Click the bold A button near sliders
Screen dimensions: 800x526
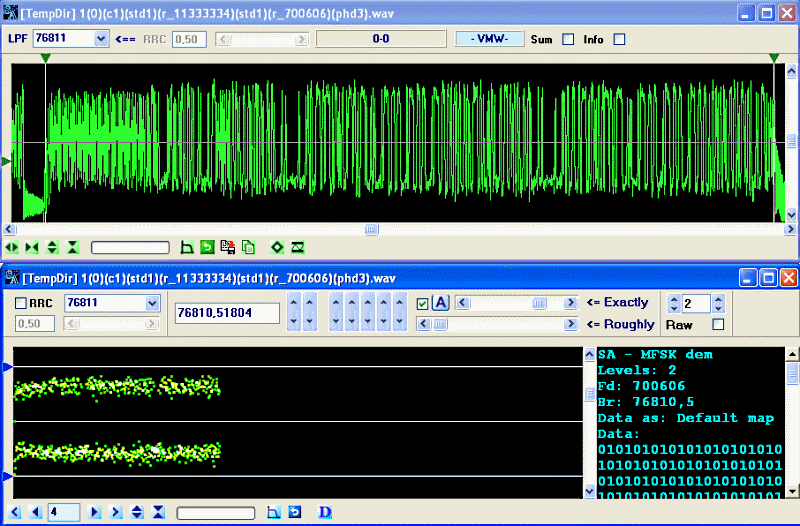(x=440, y=303)
